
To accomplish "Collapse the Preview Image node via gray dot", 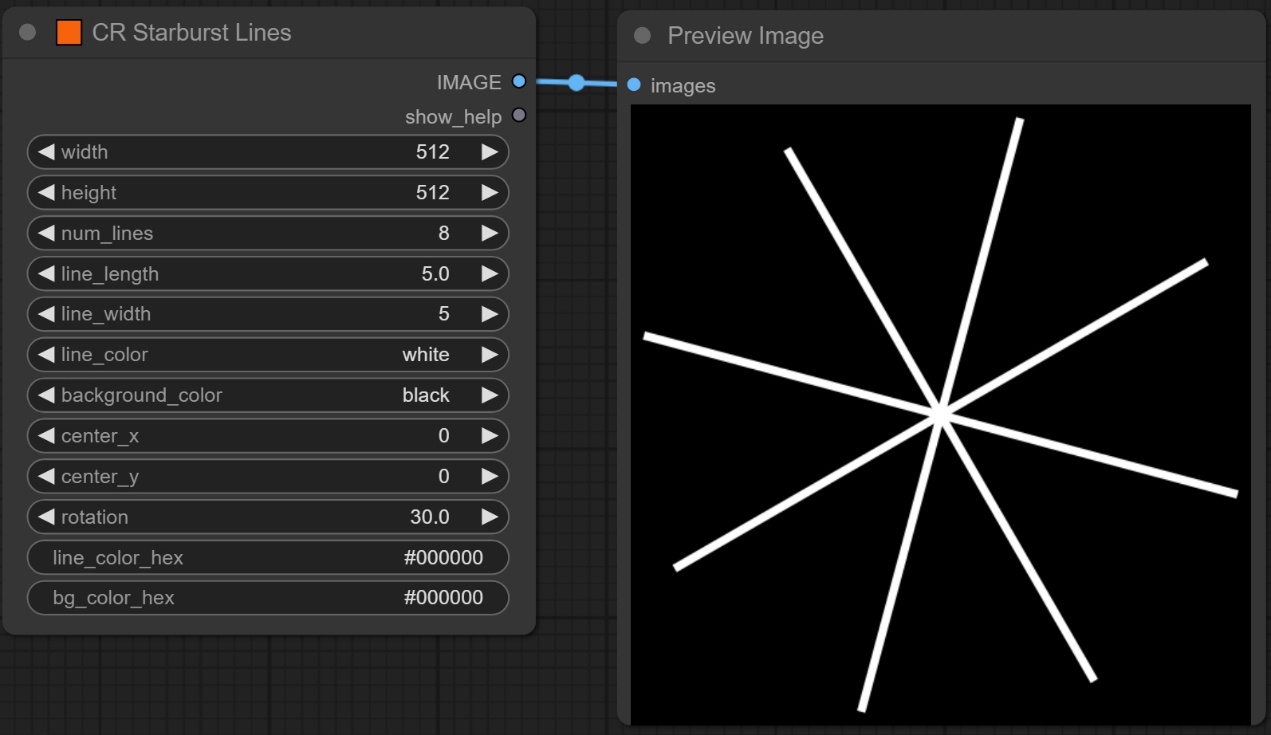I will pos(642,36).
